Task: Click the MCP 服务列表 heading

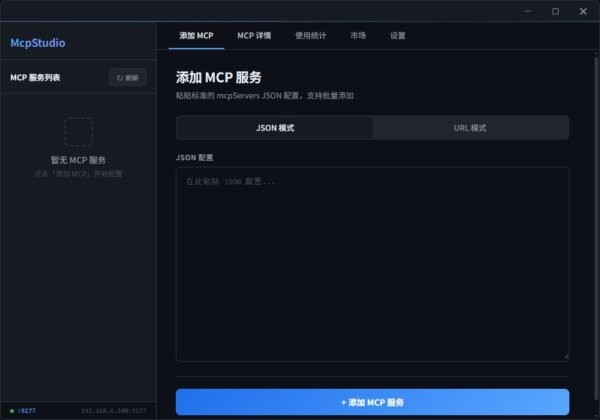Action: [x=35, y=78]
